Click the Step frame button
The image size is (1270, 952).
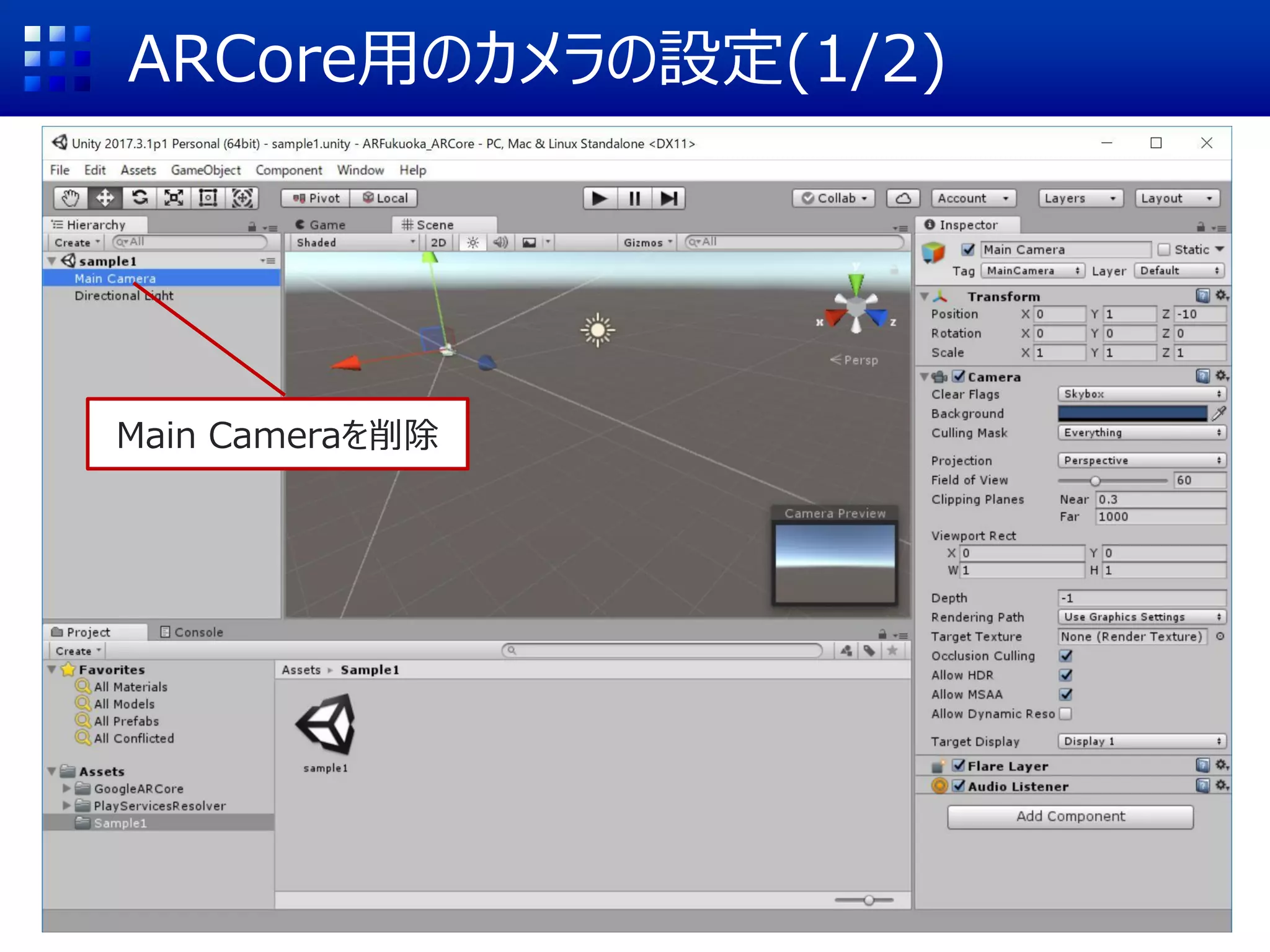point(668,198)
